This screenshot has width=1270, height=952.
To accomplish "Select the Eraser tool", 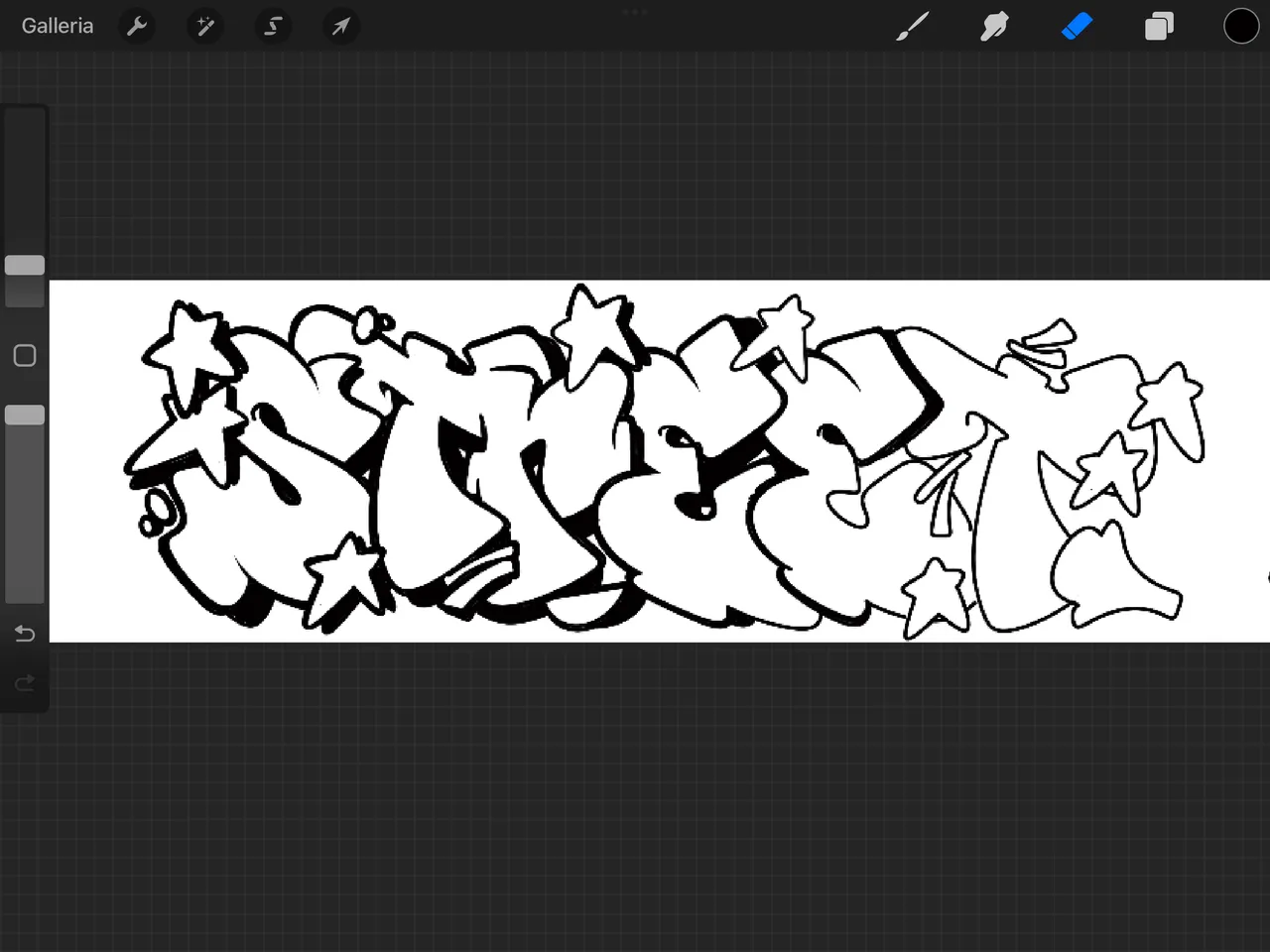I will tap(1077, 26).
